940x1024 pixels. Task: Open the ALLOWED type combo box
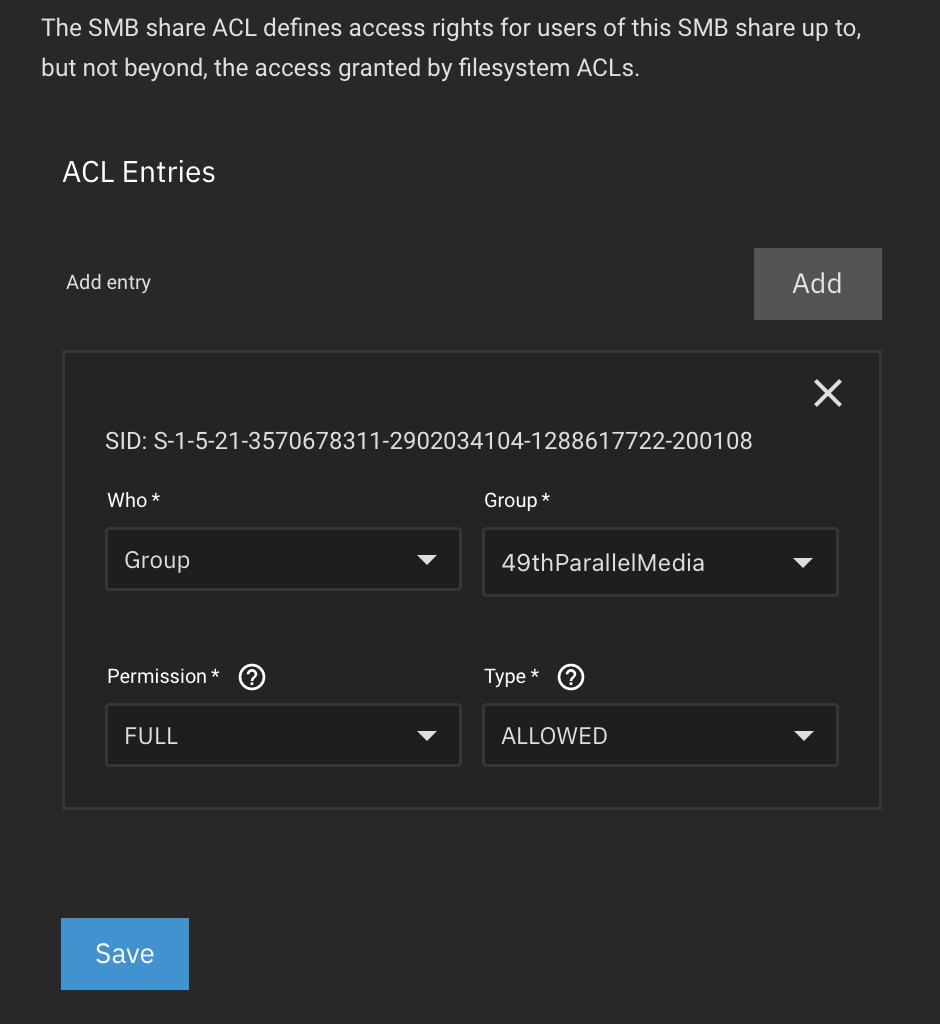click(640, 736)
